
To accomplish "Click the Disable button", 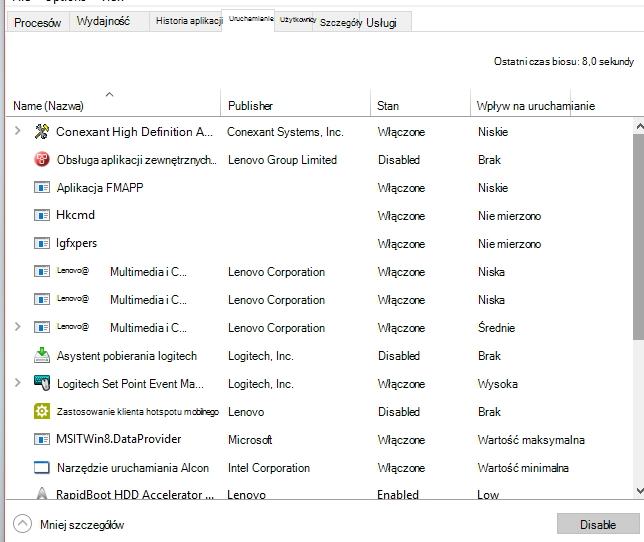I will [x=598, y=524].
